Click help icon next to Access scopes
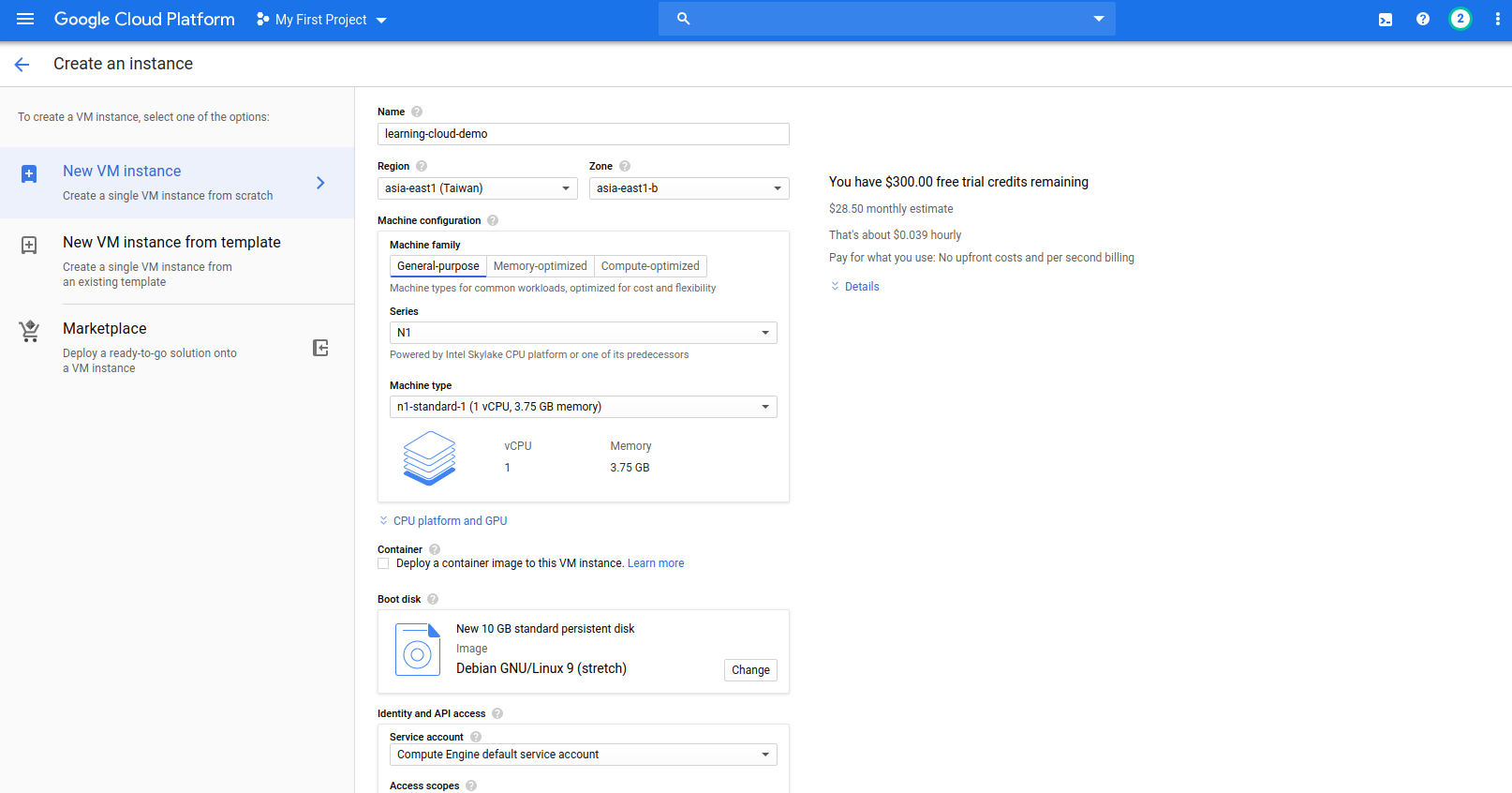This screenshot has width=1512, height=793. [471, 786]
